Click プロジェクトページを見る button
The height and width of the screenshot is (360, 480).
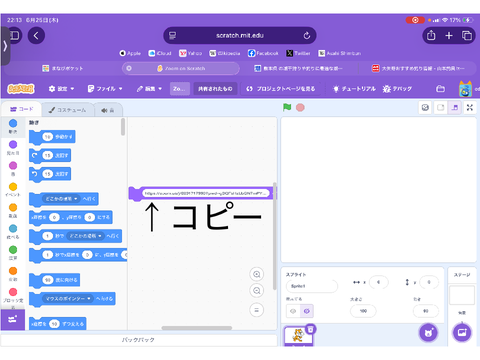281,89
